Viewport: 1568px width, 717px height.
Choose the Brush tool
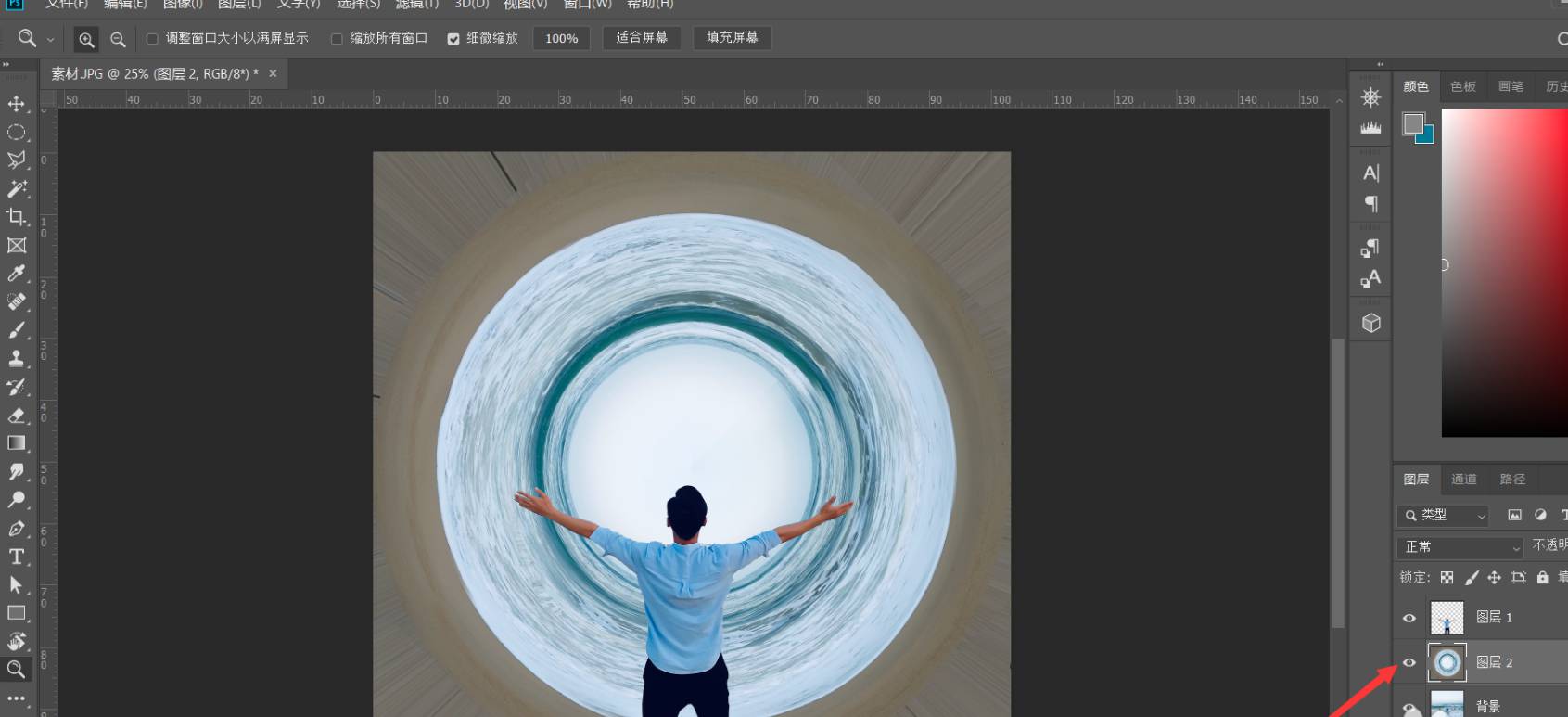coord(16,330)
